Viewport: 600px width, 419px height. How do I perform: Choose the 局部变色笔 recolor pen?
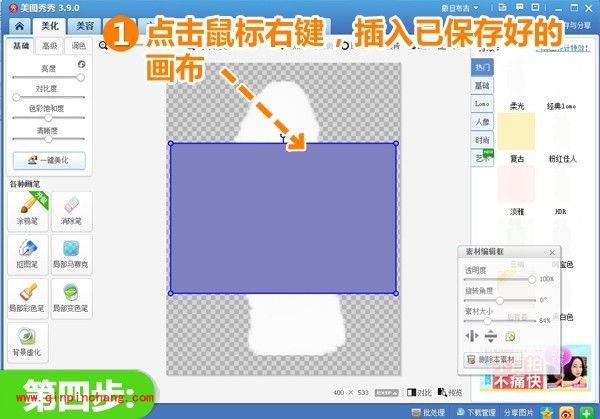[71, 296]
